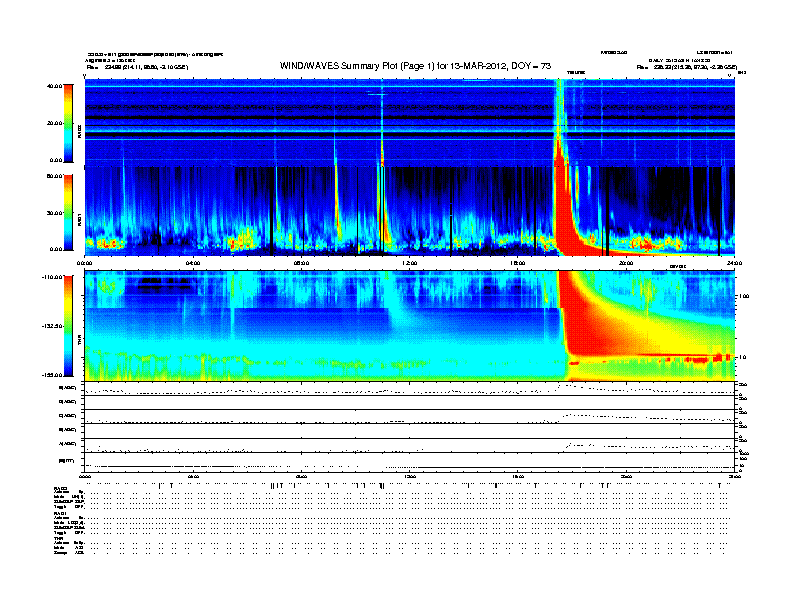
Task: Click the RAD1 color scale bar
Action: [68, 213]
